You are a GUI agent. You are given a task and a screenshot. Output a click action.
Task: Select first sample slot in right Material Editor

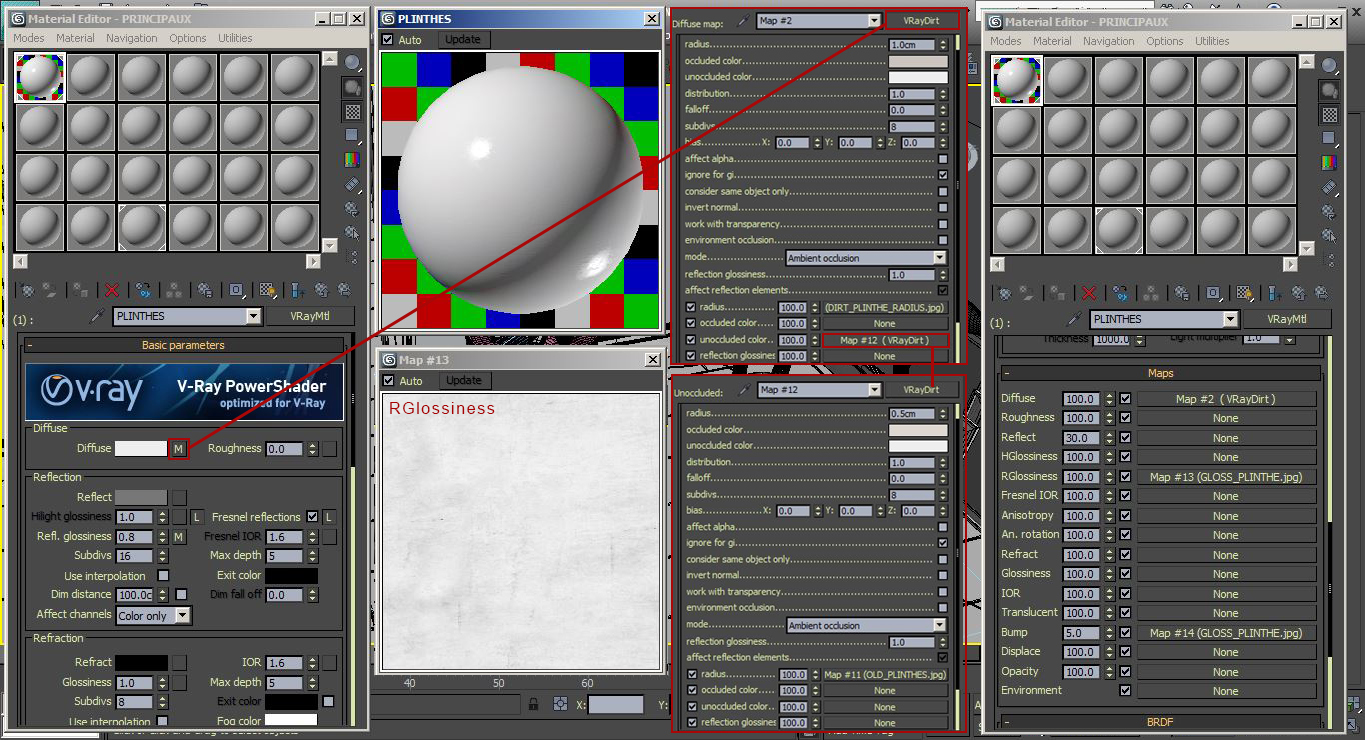tap(1016, 80)
